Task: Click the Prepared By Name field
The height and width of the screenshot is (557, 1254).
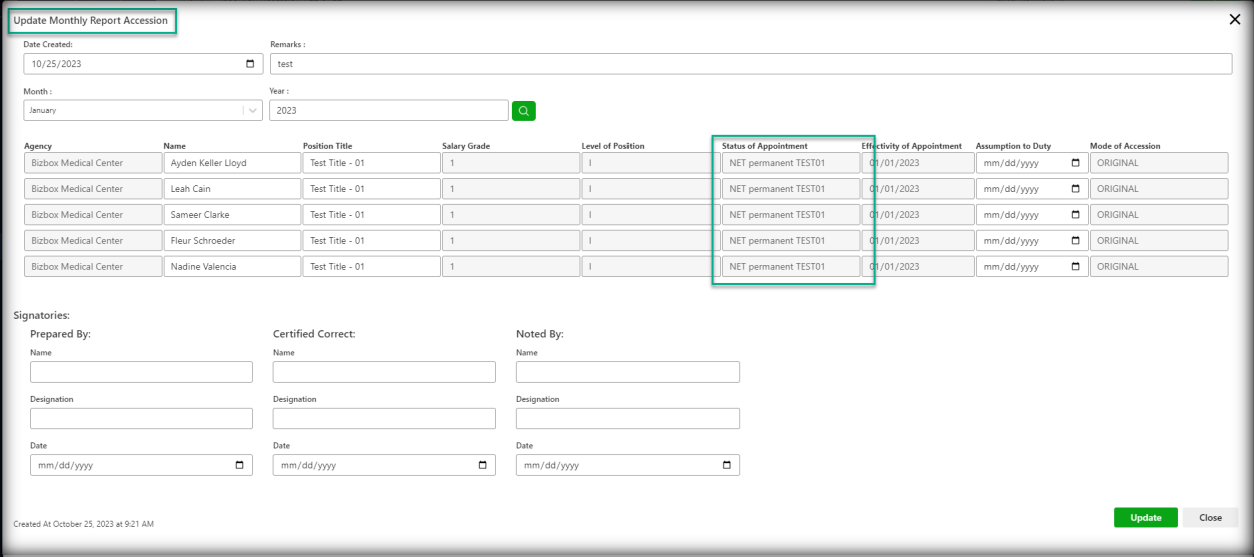Action: [x=141, y=372]
